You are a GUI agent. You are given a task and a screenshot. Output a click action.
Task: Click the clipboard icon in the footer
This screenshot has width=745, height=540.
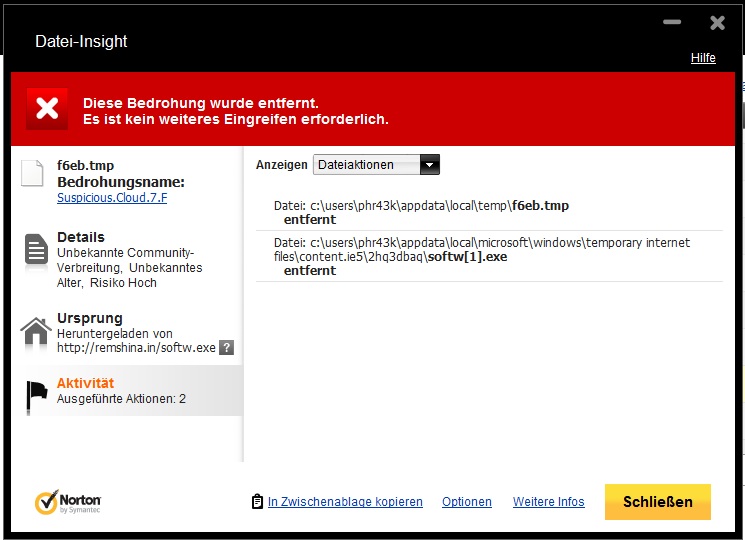point(258,502)
